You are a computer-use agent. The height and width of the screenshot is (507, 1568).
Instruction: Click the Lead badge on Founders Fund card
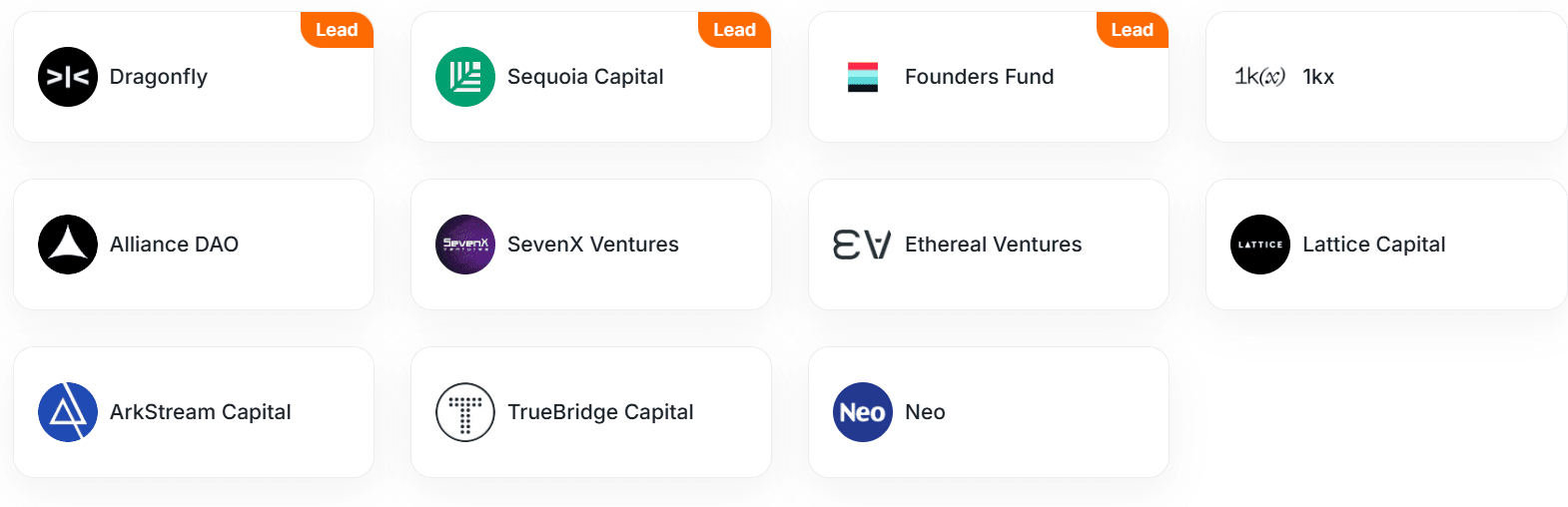pyautogui.click(x=1133, y=30)
